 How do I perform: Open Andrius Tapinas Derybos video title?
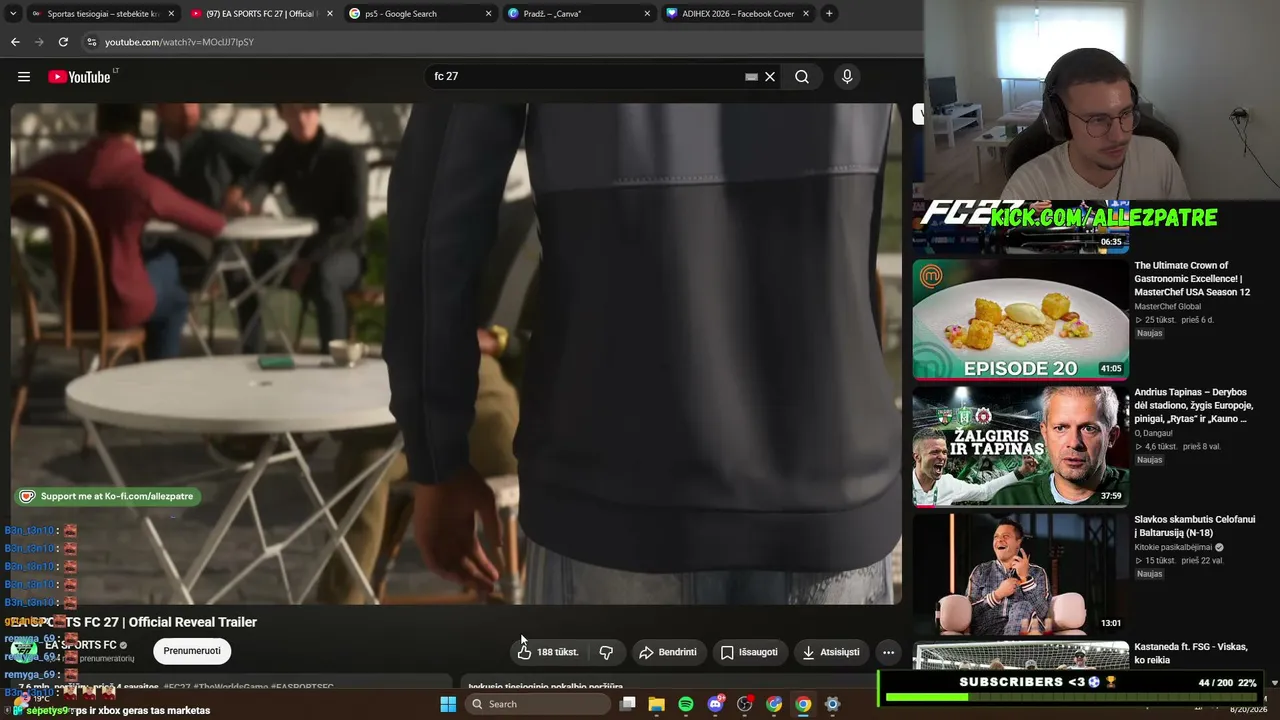tap(1193, 405)
